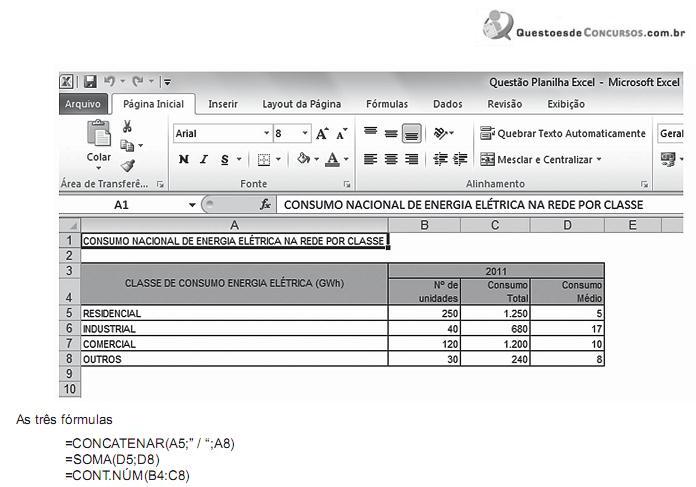Screen dimensions: 696x487
Task: Open the font color dropdown arrow
Action: 346,159
